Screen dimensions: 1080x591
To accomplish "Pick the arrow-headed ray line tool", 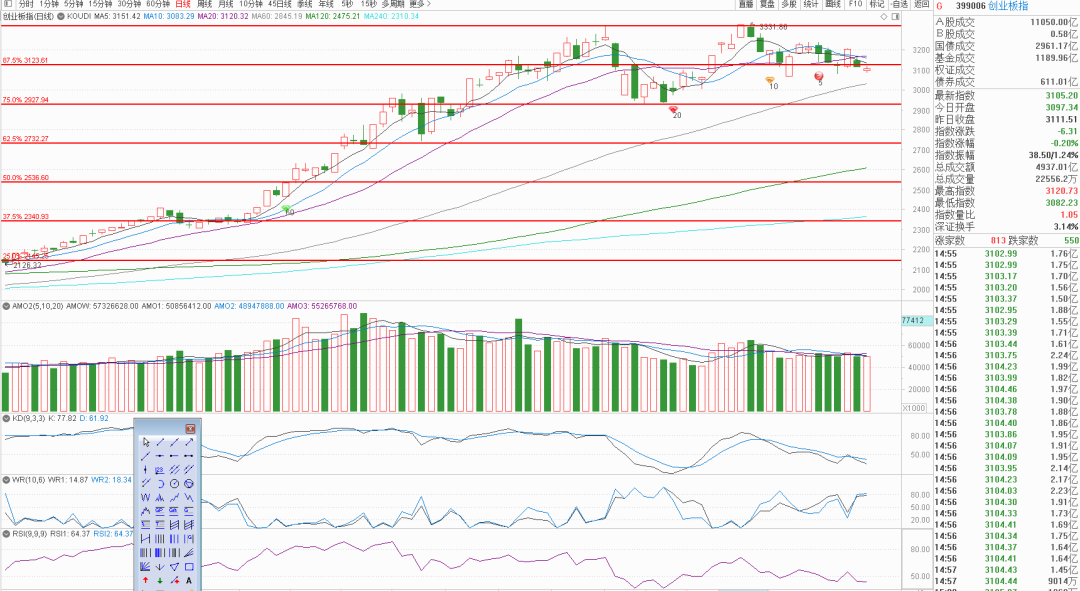I will (x=189, y=442).
